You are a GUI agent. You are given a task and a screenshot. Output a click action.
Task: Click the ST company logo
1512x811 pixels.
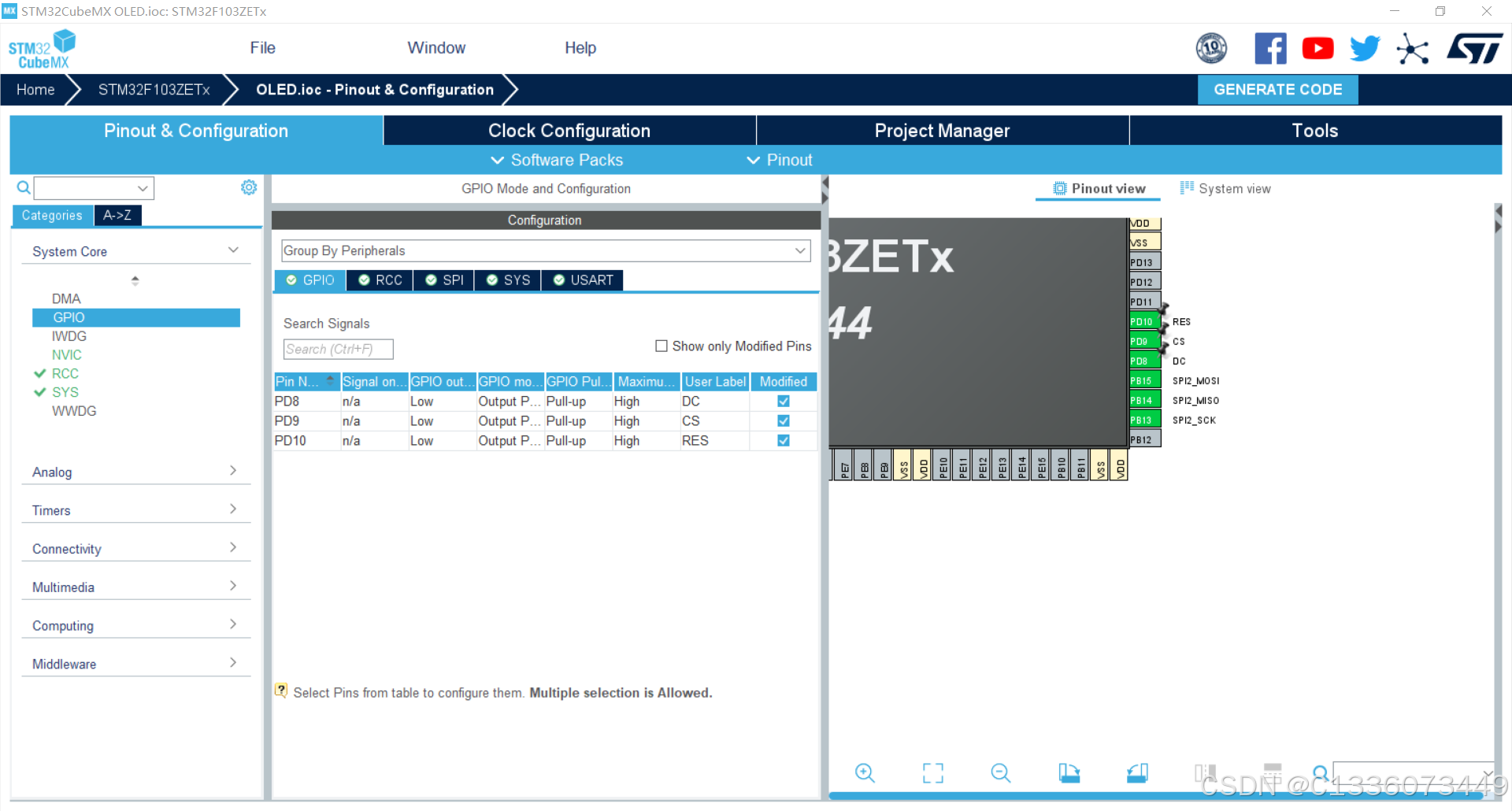pos(1475,49)
